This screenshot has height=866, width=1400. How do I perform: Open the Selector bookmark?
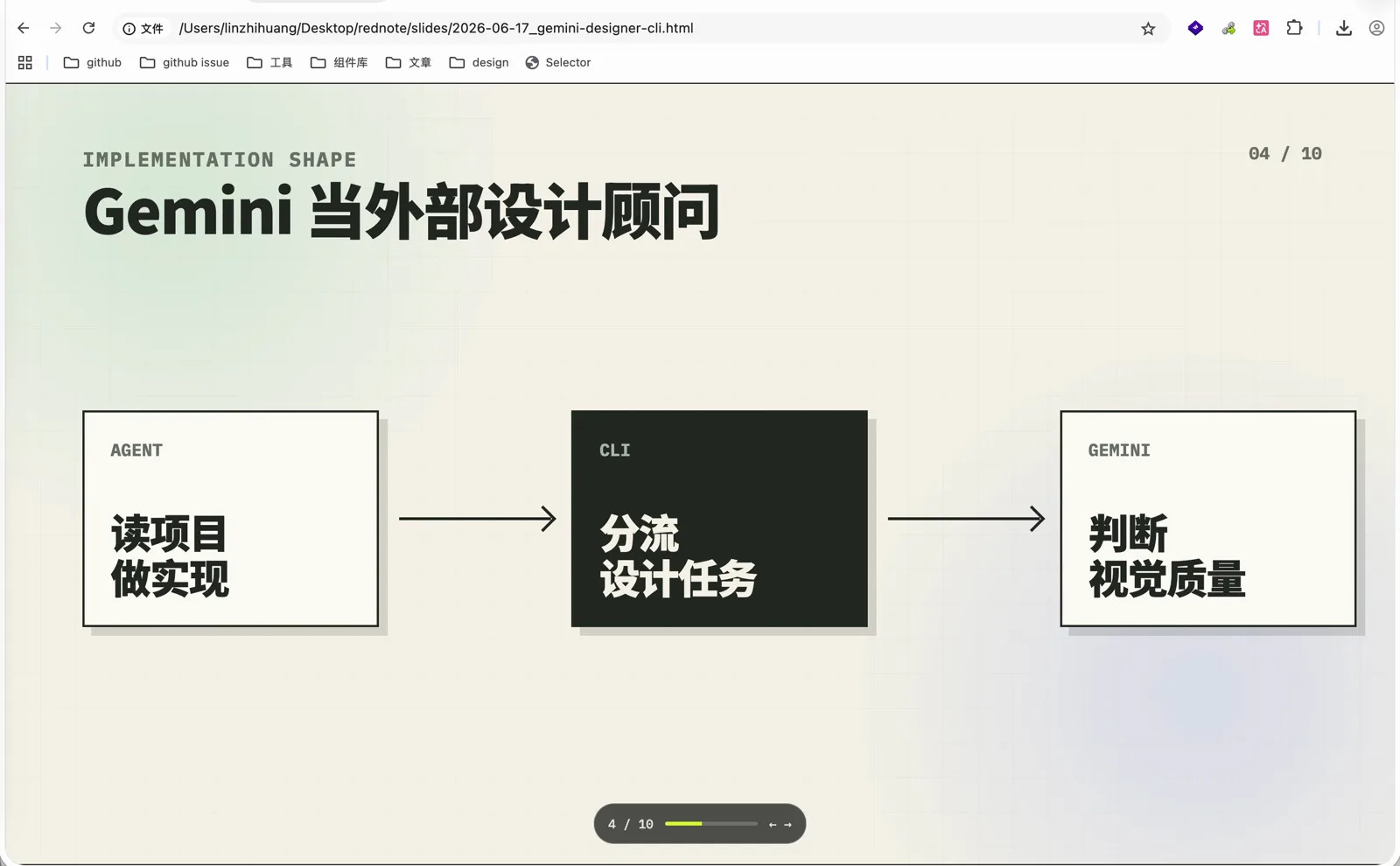(x=558, y=63)
